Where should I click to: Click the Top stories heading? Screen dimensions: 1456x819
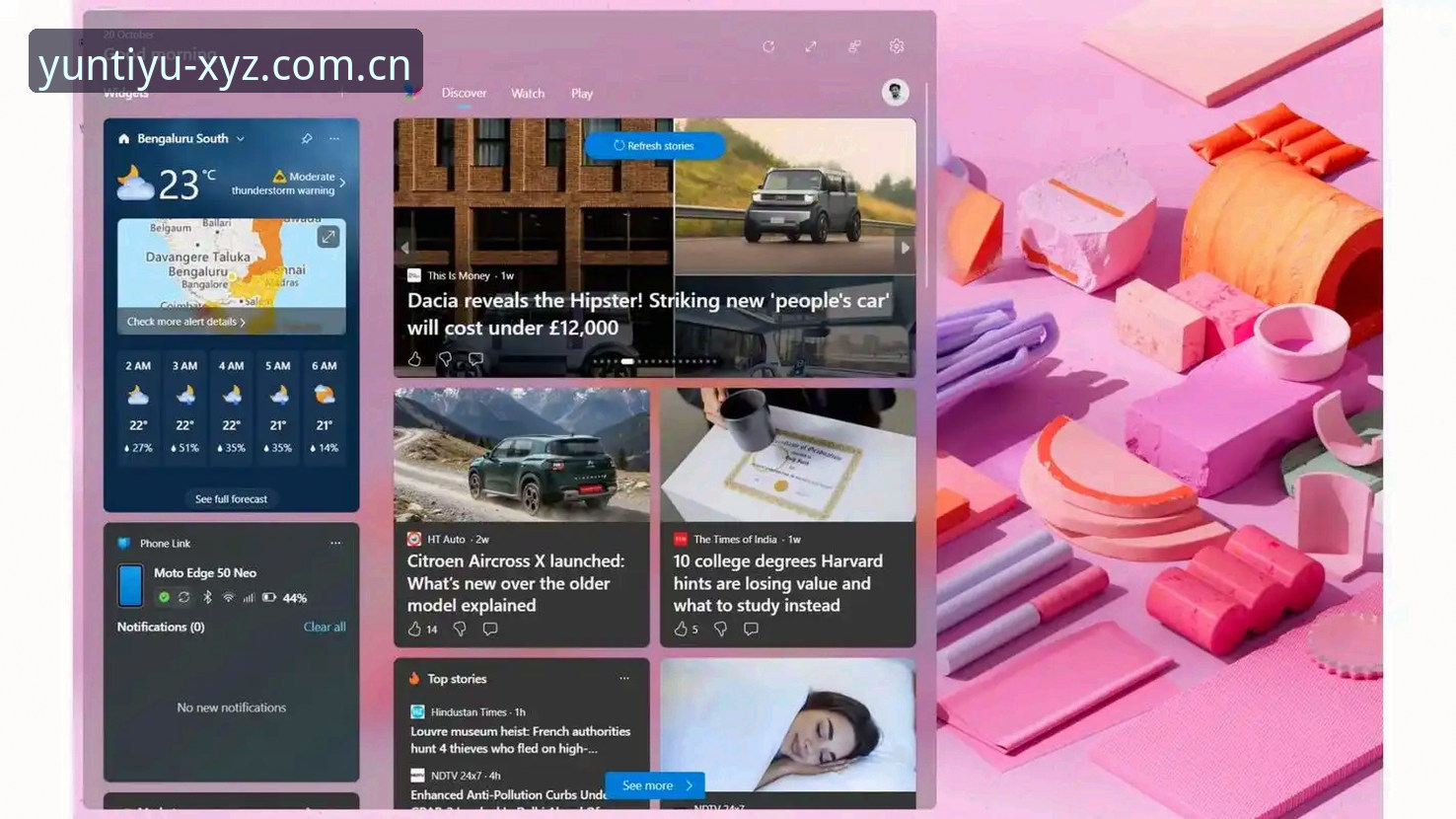click(x=457, y=679)
